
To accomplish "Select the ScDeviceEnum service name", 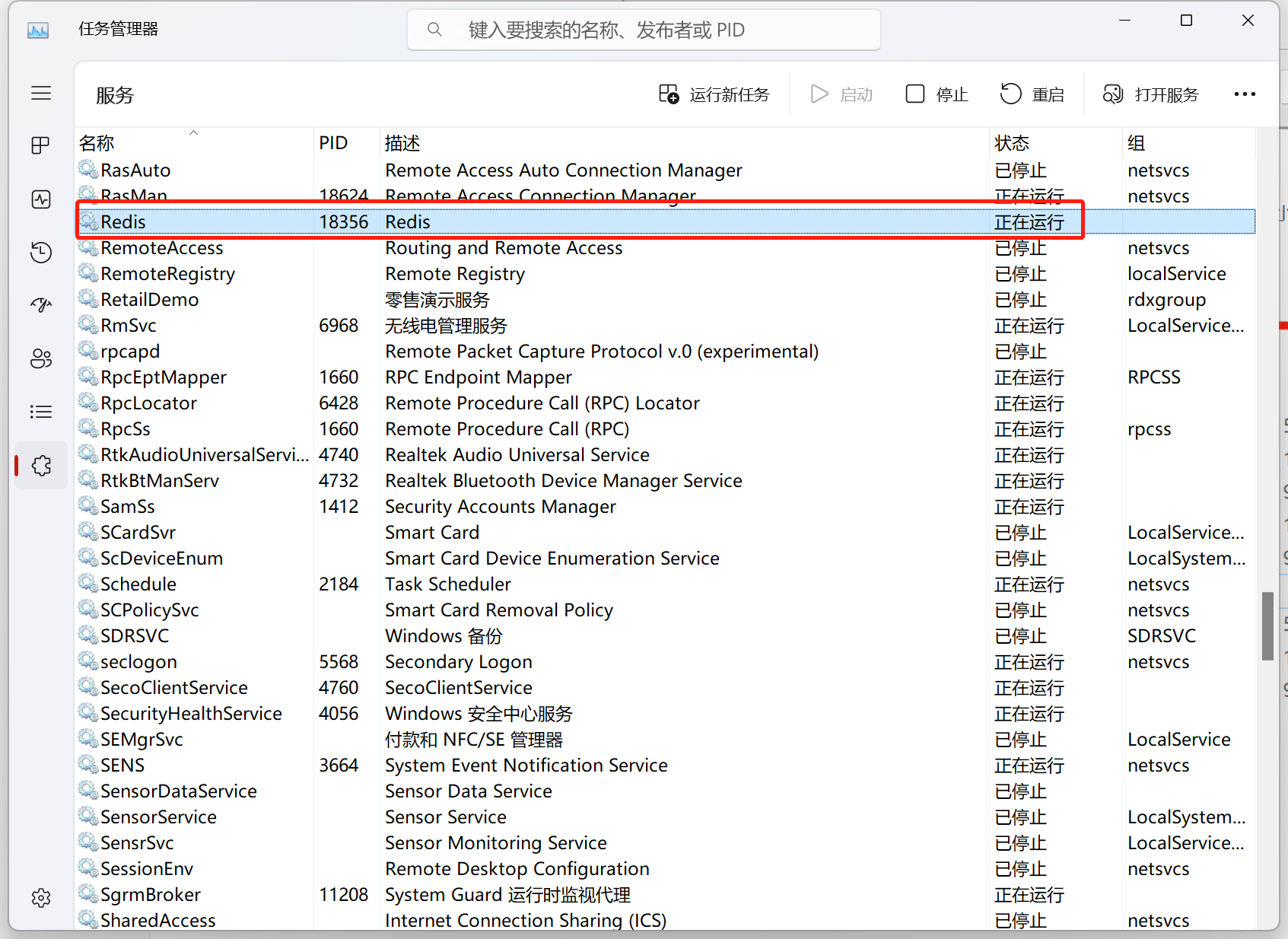I will click(x=161, y=559).
